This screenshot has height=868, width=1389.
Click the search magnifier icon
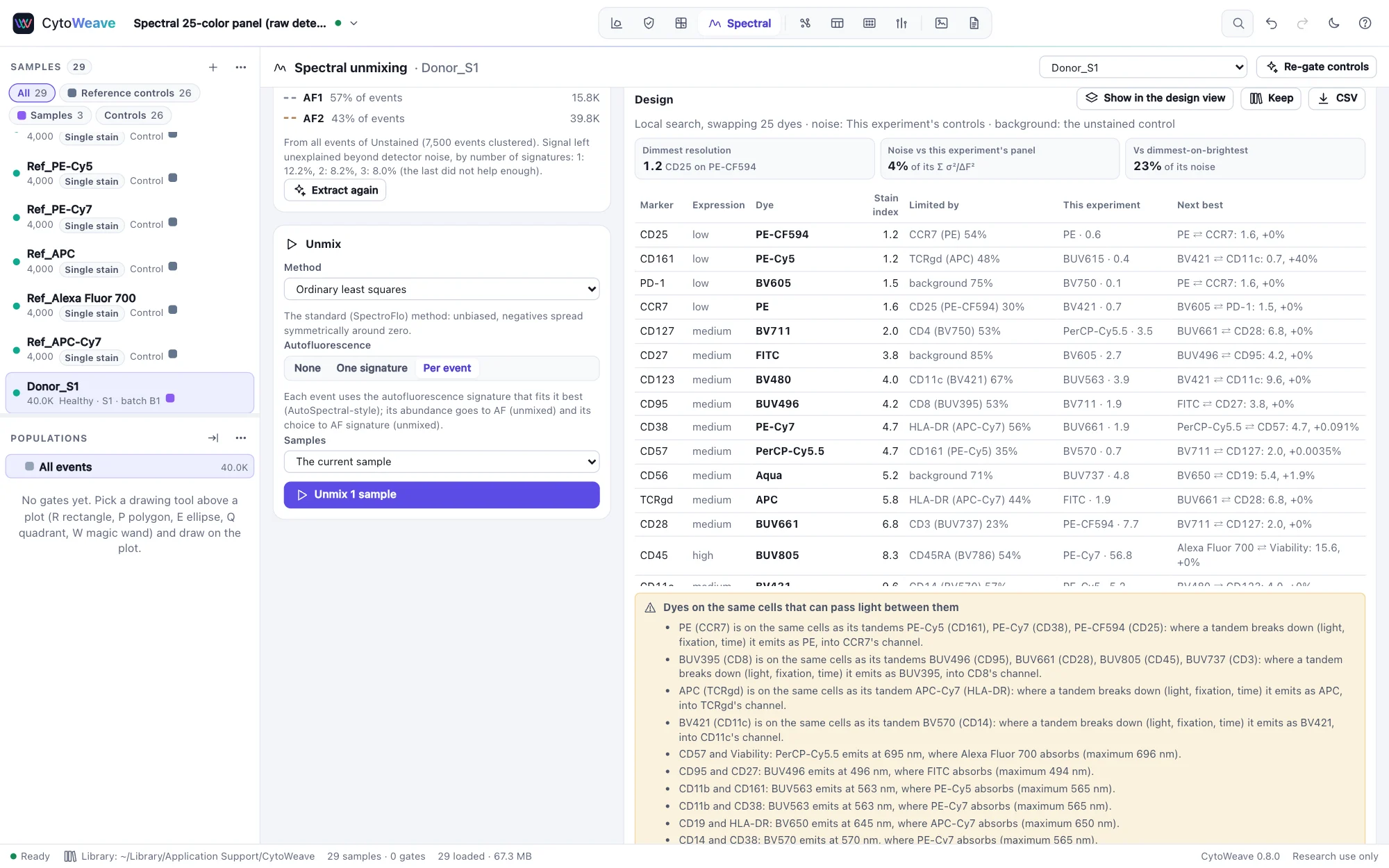click(x=1238, y=23)
